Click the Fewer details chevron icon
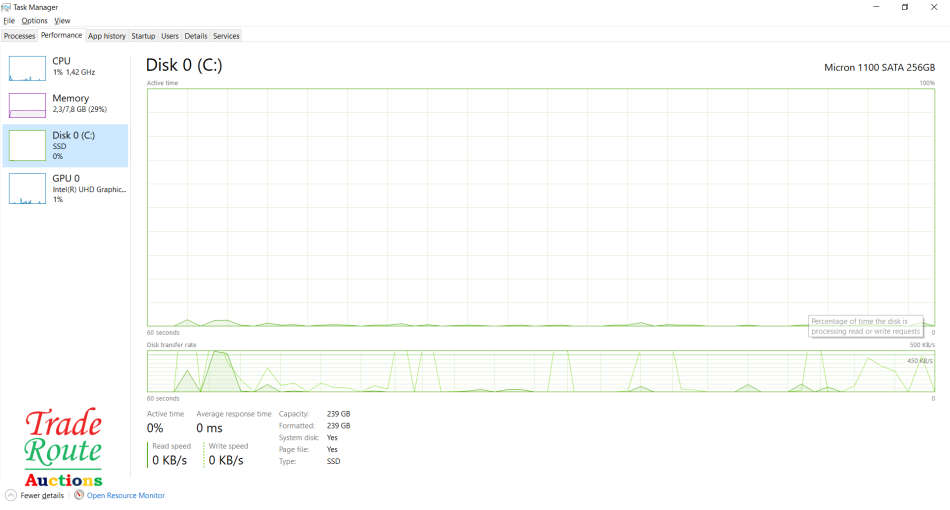This screenshot has height=510, width=950. click(x=11, y=495)
